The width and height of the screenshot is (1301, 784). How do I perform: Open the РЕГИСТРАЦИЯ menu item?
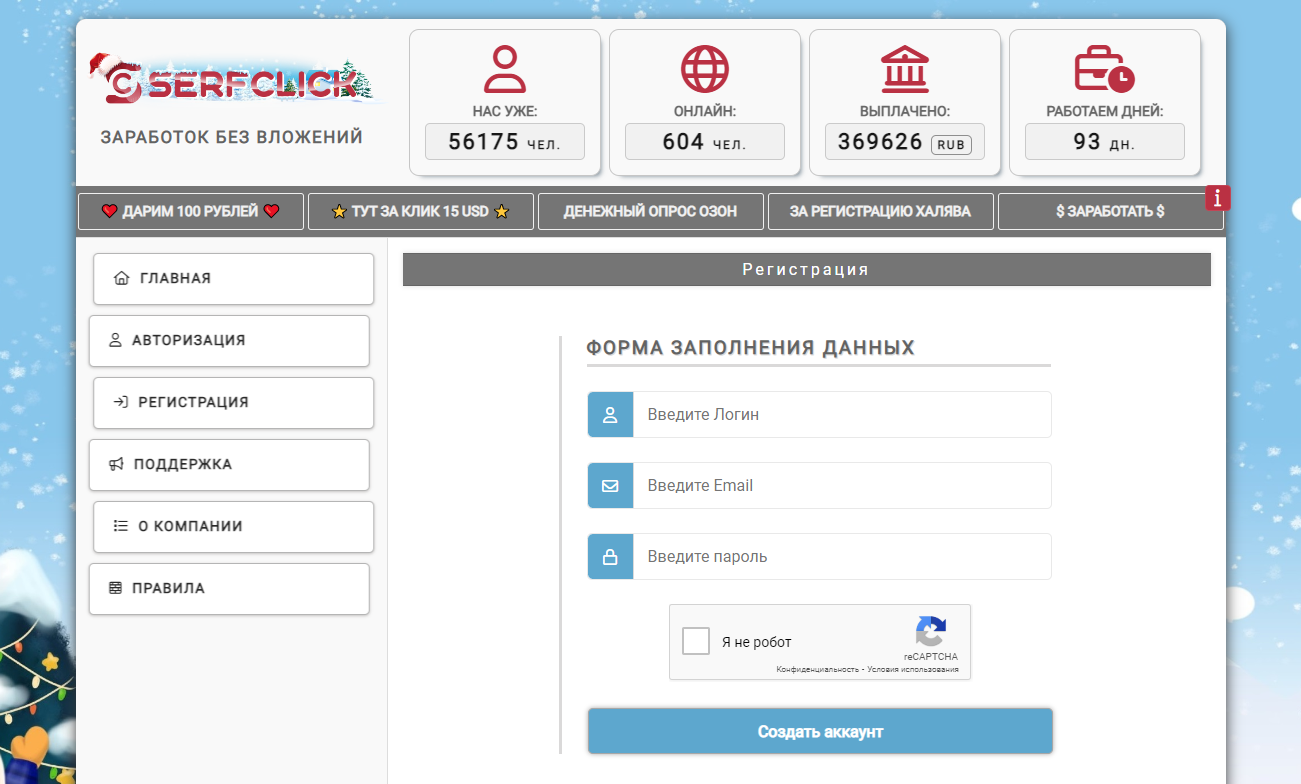coord(233,402)
